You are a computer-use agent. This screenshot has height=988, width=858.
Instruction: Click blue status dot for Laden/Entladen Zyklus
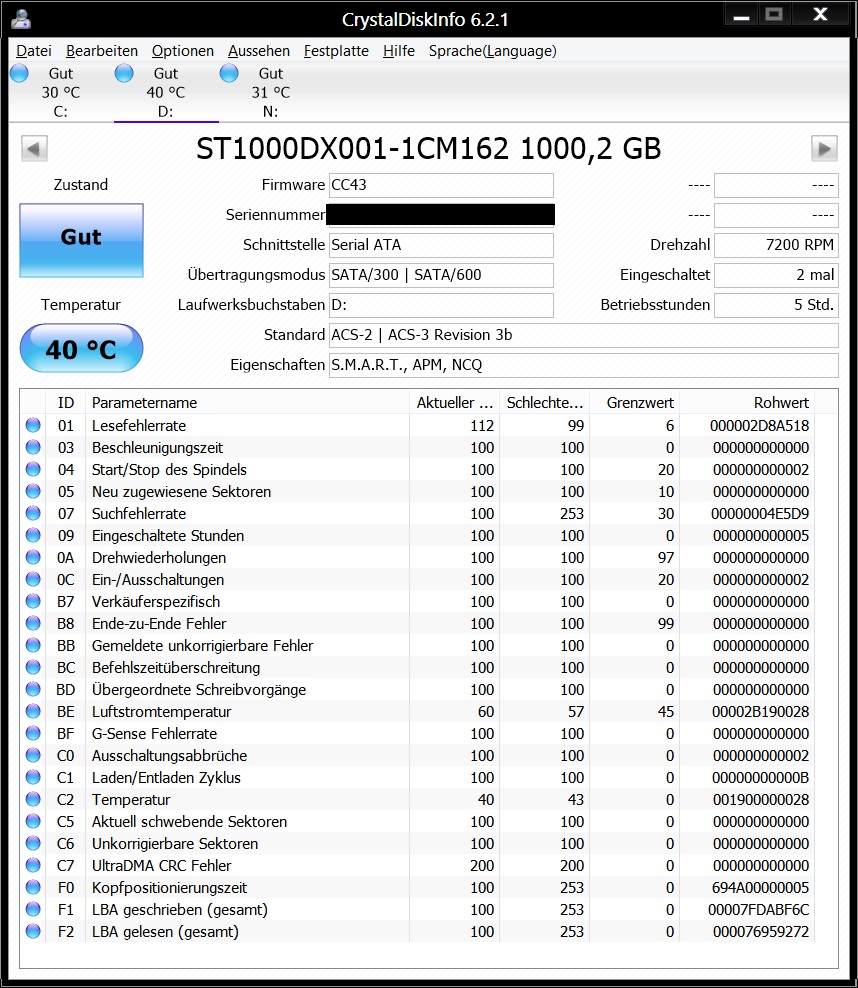click(33, 778)
